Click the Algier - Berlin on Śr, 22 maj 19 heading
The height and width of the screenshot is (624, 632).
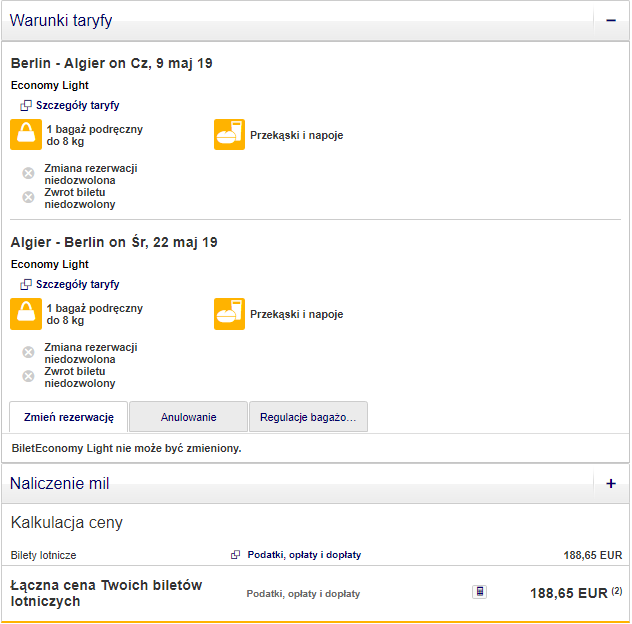click(114, 242)
